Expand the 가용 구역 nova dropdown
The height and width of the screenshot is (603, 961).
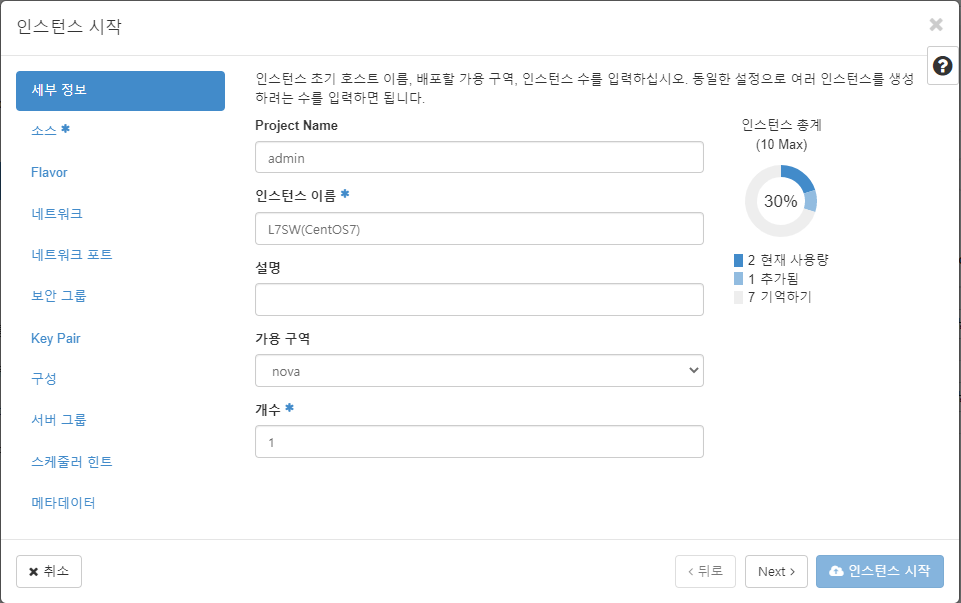[479, 371]
